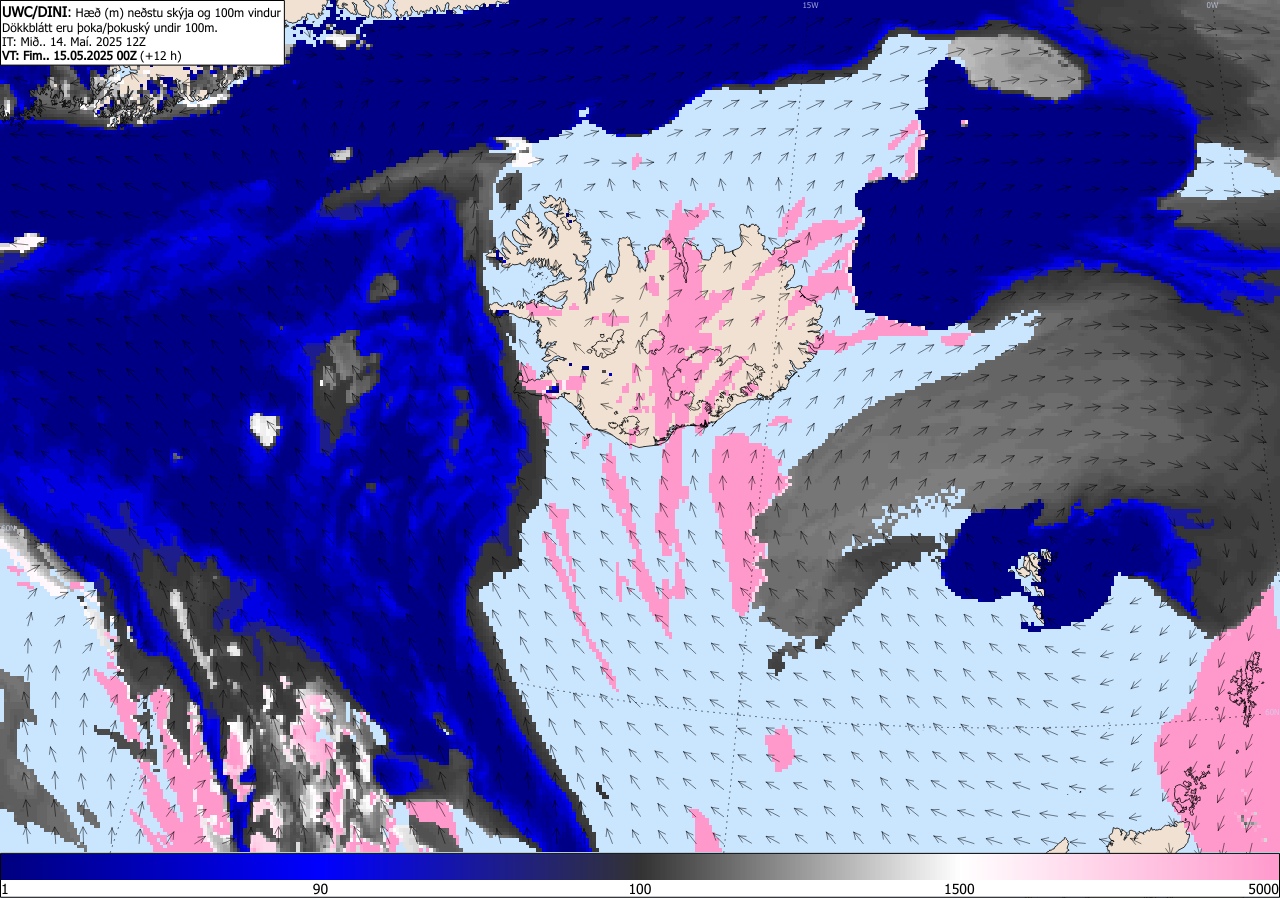The height and width of the screenshot is (898, 1280).
Task: Click the '(+12 h)' forecast offset text
Action: click(x=161, y=56)
